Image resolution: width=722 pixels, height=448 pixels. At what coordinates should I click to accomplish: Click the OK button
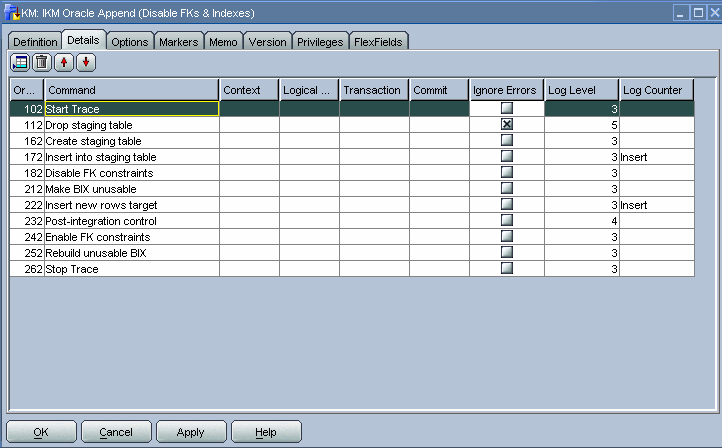tap(41, 432)
